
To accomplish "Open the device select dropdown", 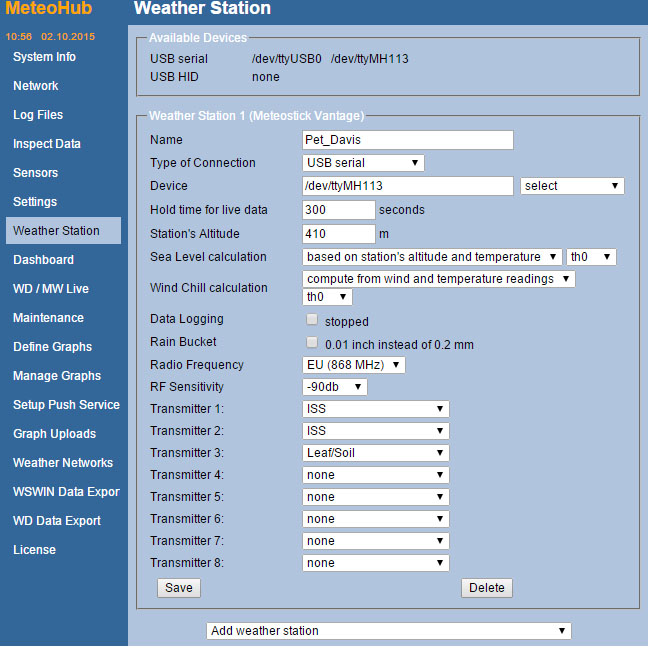I will [572, 186].
